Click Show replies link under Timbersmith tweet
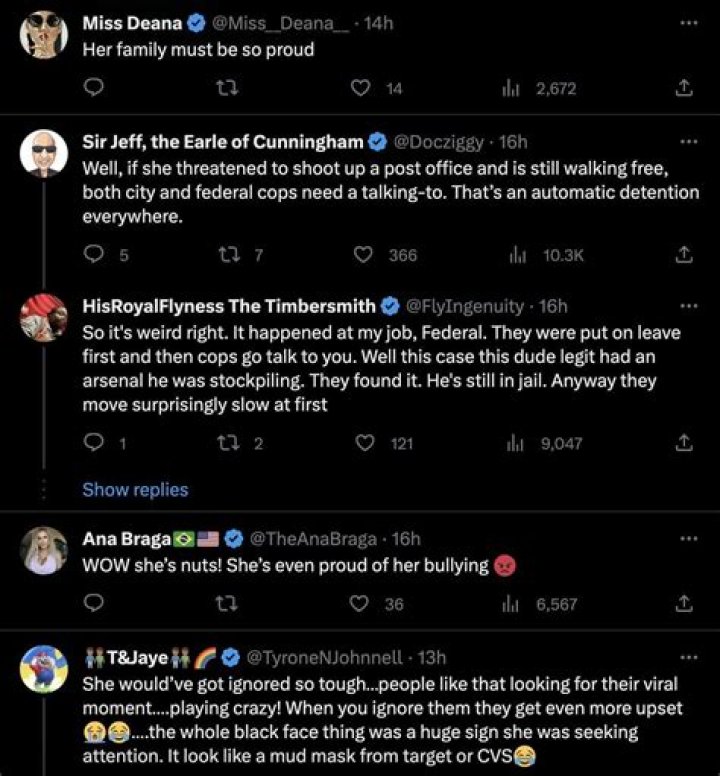This screenshot has width=720, height=776. pyautogui.click(x=135, y=490)
